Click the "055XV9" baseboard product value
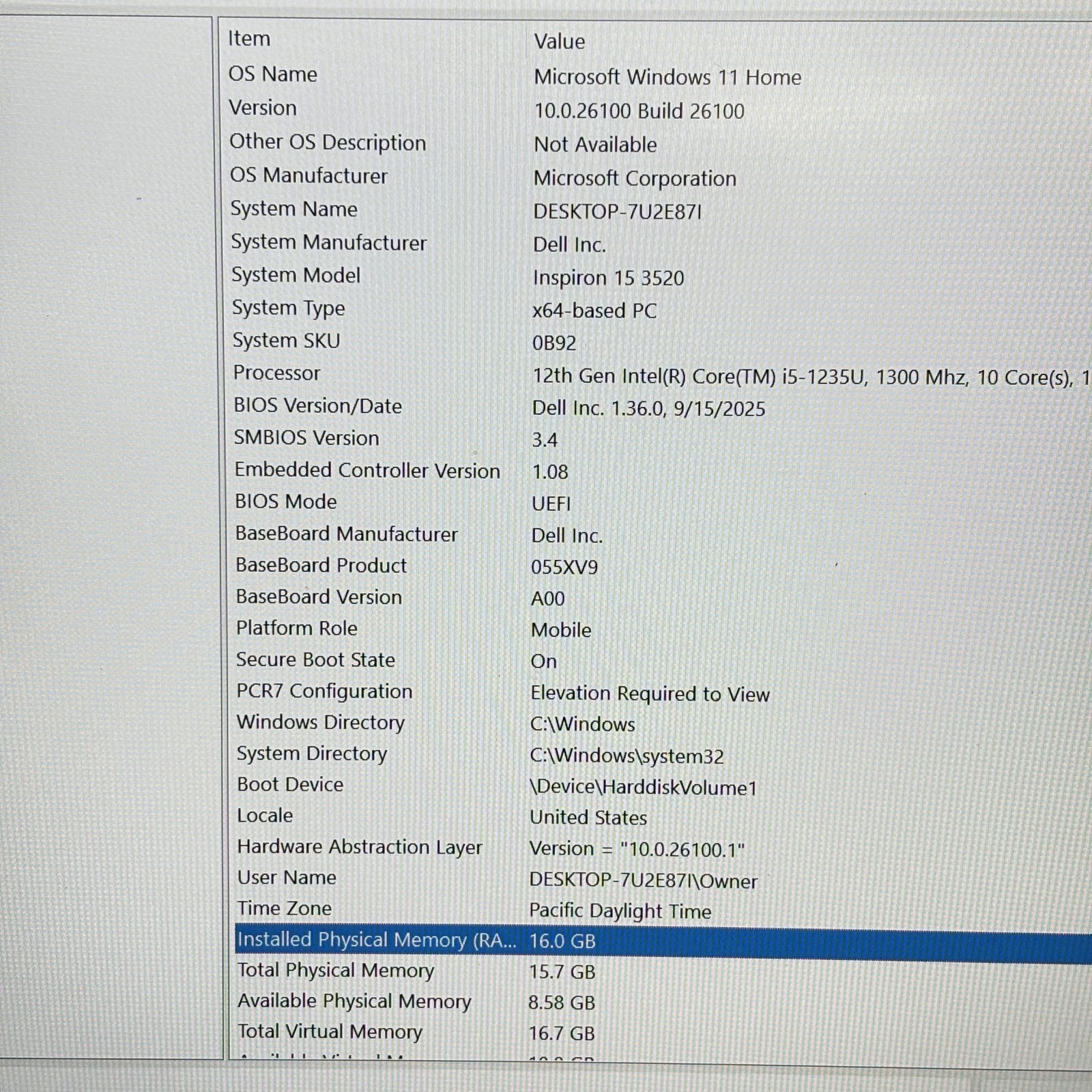 click(x=564, y=567)
